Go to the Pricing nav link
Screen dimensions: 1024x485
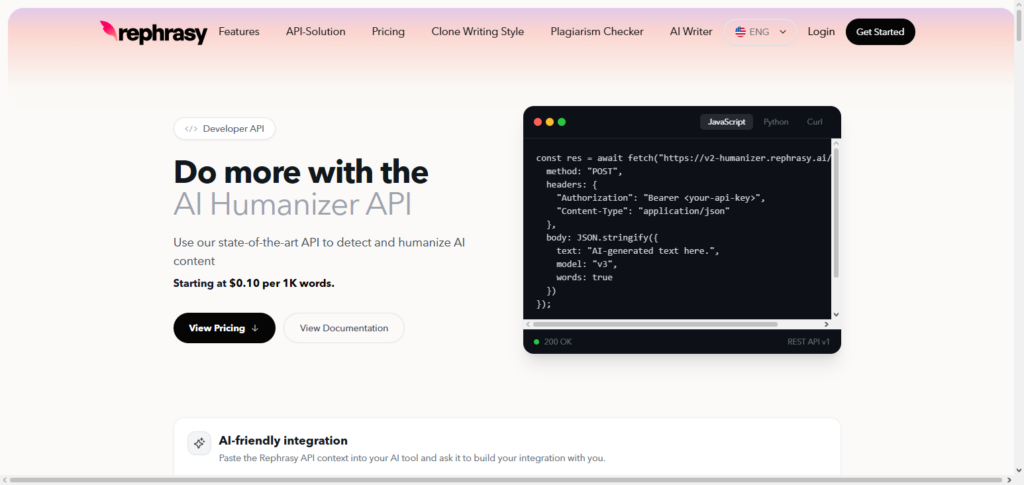pos(389,31)
